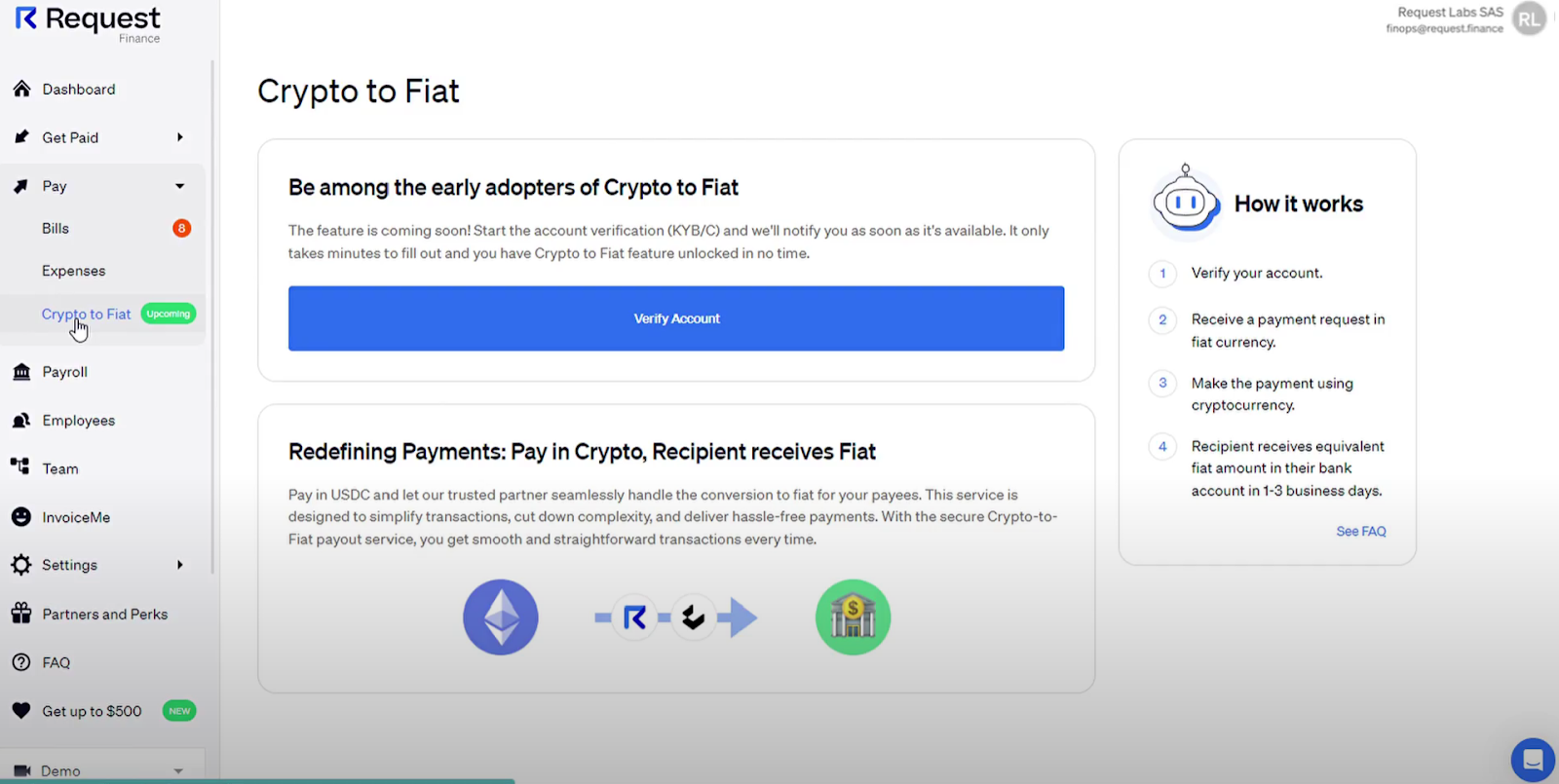The image size is (1559, 784).
Task: Open InvoiceMe from the sidebar
Action: coord(76,517)
